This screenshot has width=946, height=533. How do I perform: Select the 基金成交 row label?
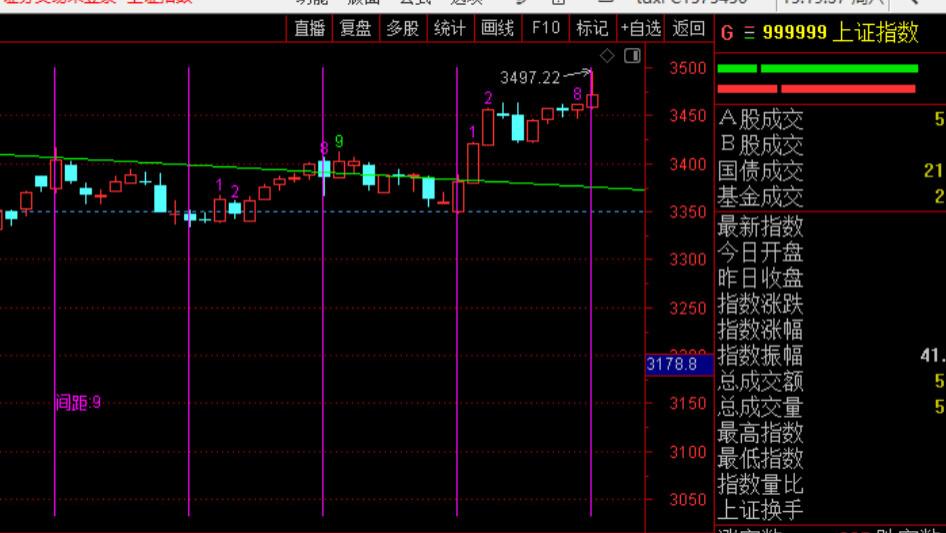point(761,196)
